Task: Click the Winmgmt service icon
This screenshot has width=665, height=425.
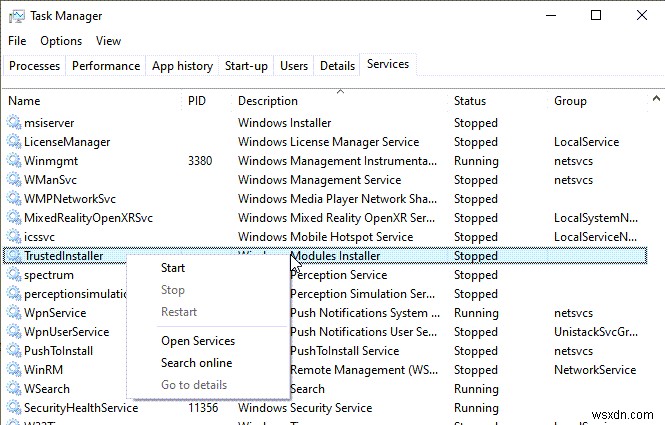Action: pyautogui.click(x=13, y=161)
